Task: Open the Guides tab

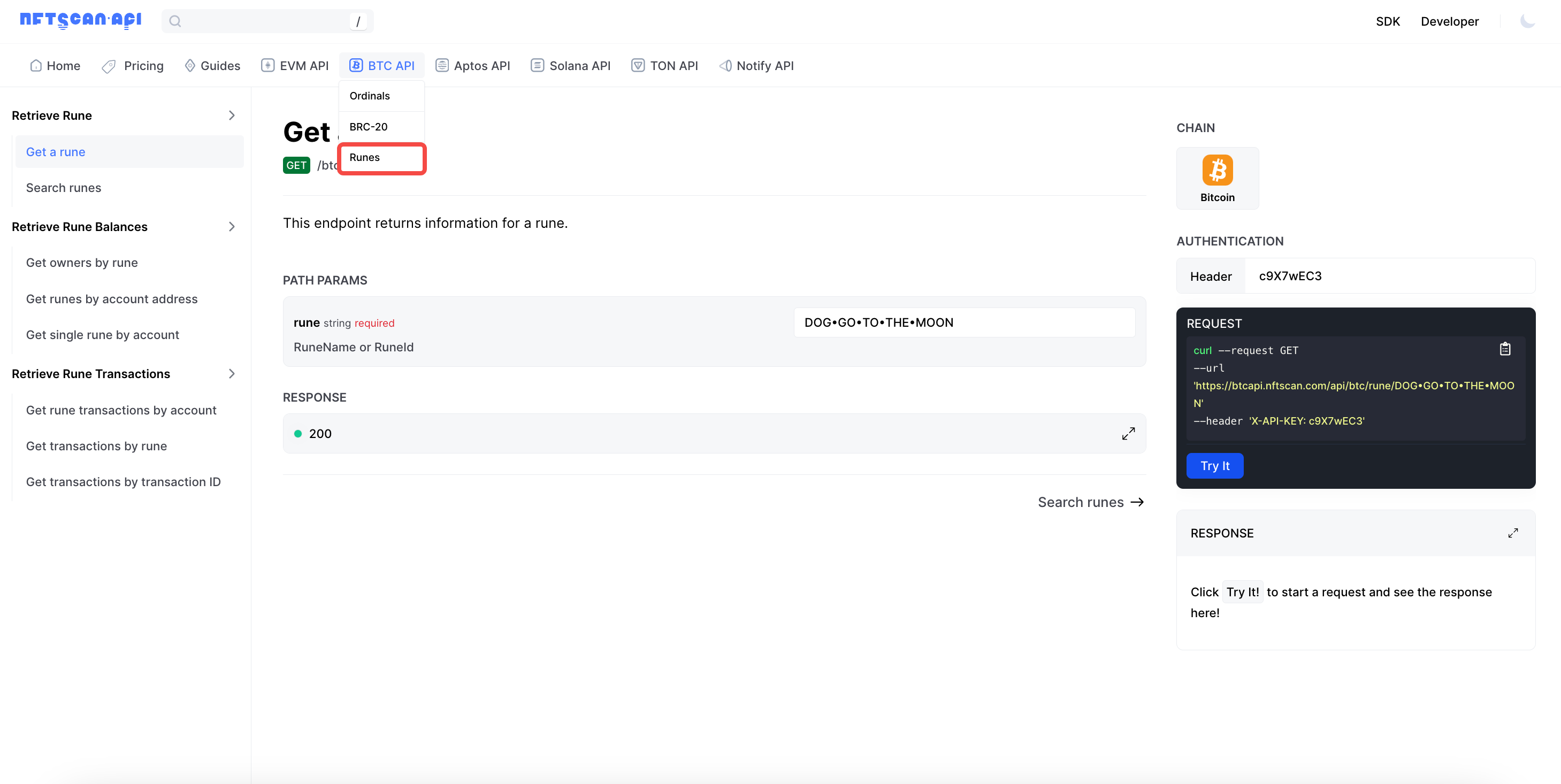Action: tap(213, 65)
